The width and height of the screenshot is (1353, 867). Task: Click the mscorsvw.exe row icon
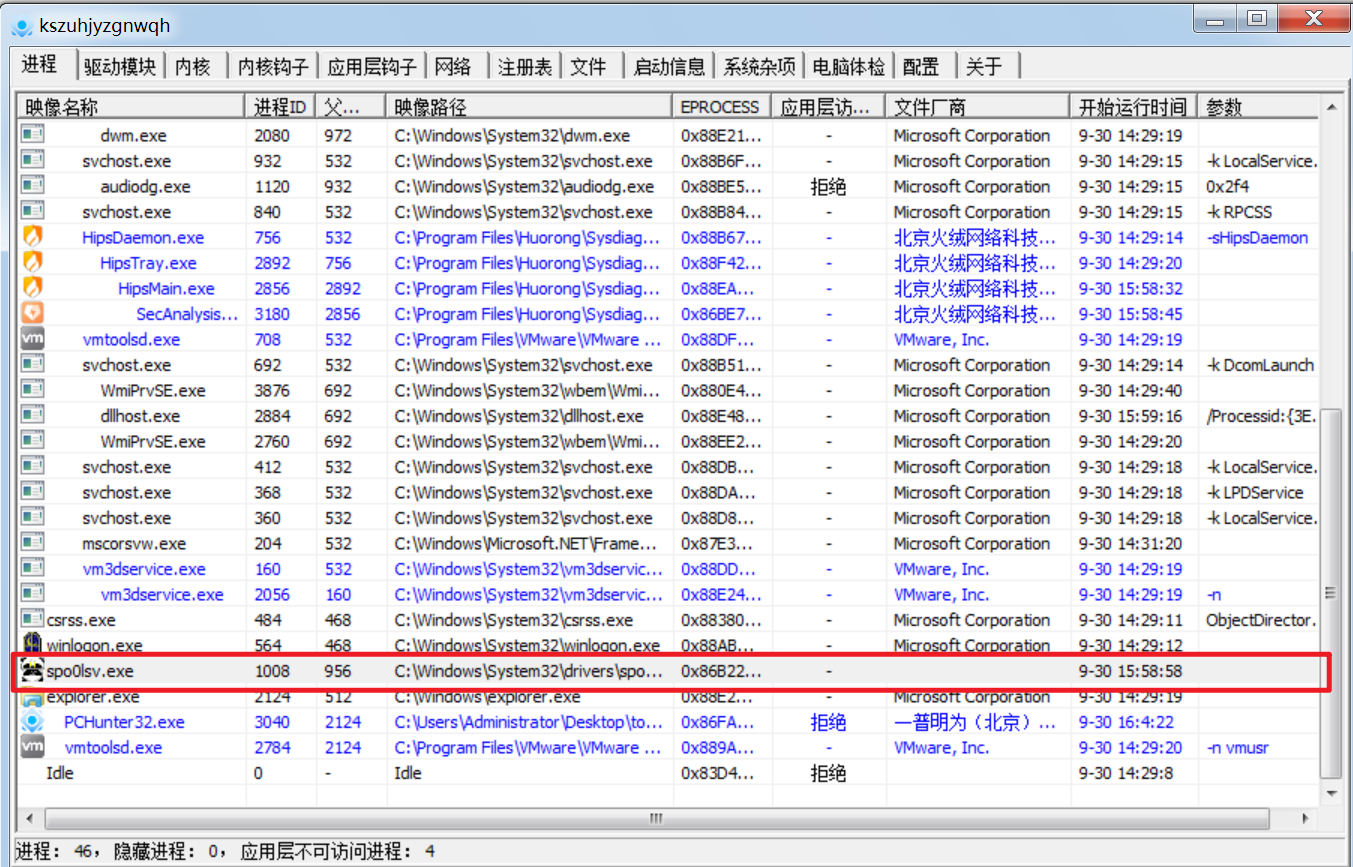tap(32, 543)
